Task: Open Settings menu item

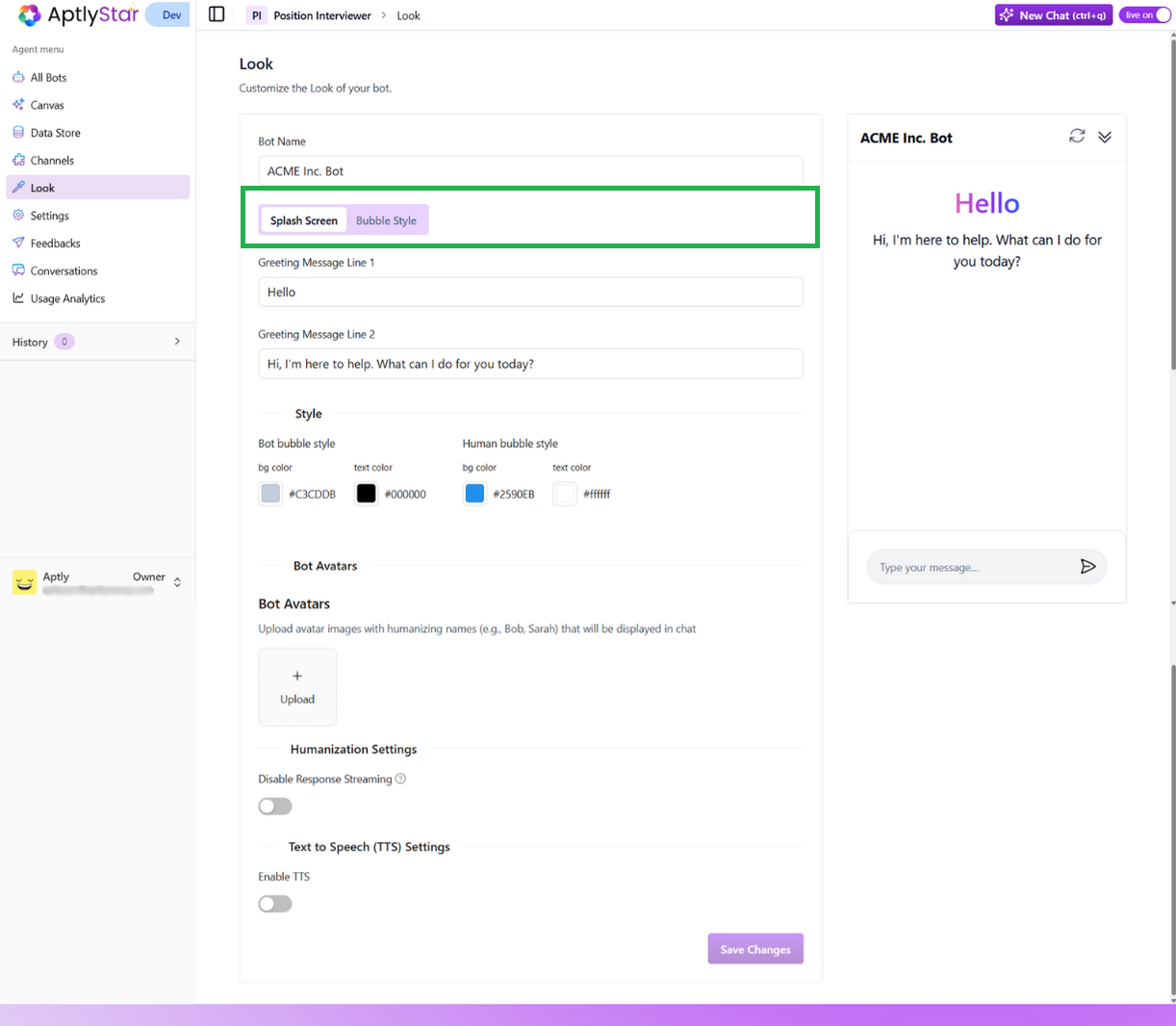Action: pos(97,216)
